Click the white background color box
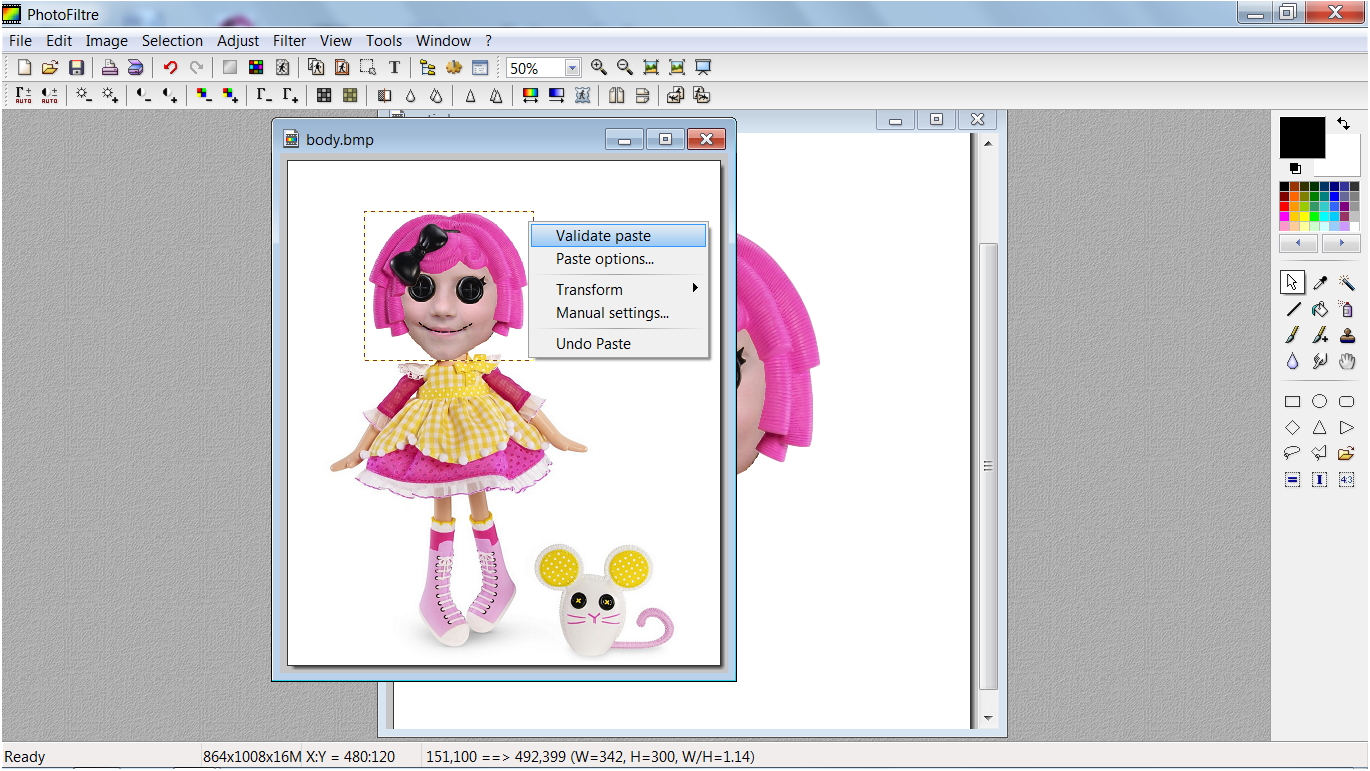Viewport: 1370px width, 771px height. (1343, 155)
